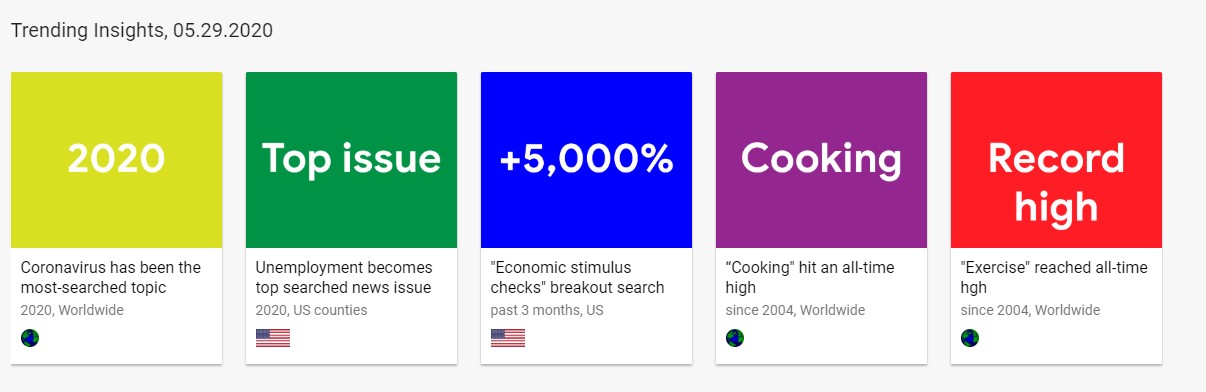Viewport: 1206px width, 392px height.
Task: Click the globe icon under Cooking card
Action: coord(735,338)
